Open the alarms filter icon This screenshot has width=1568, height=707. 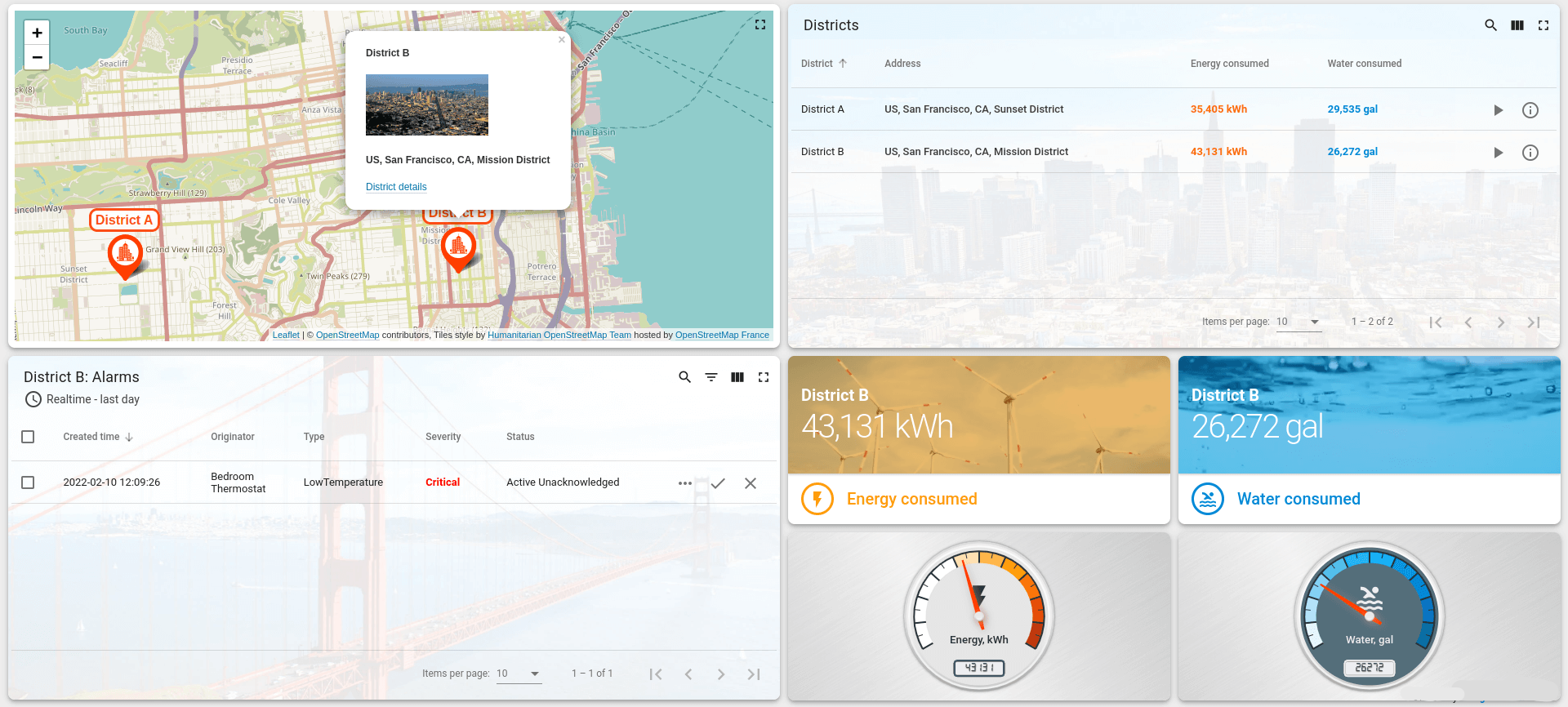[711, 377]
